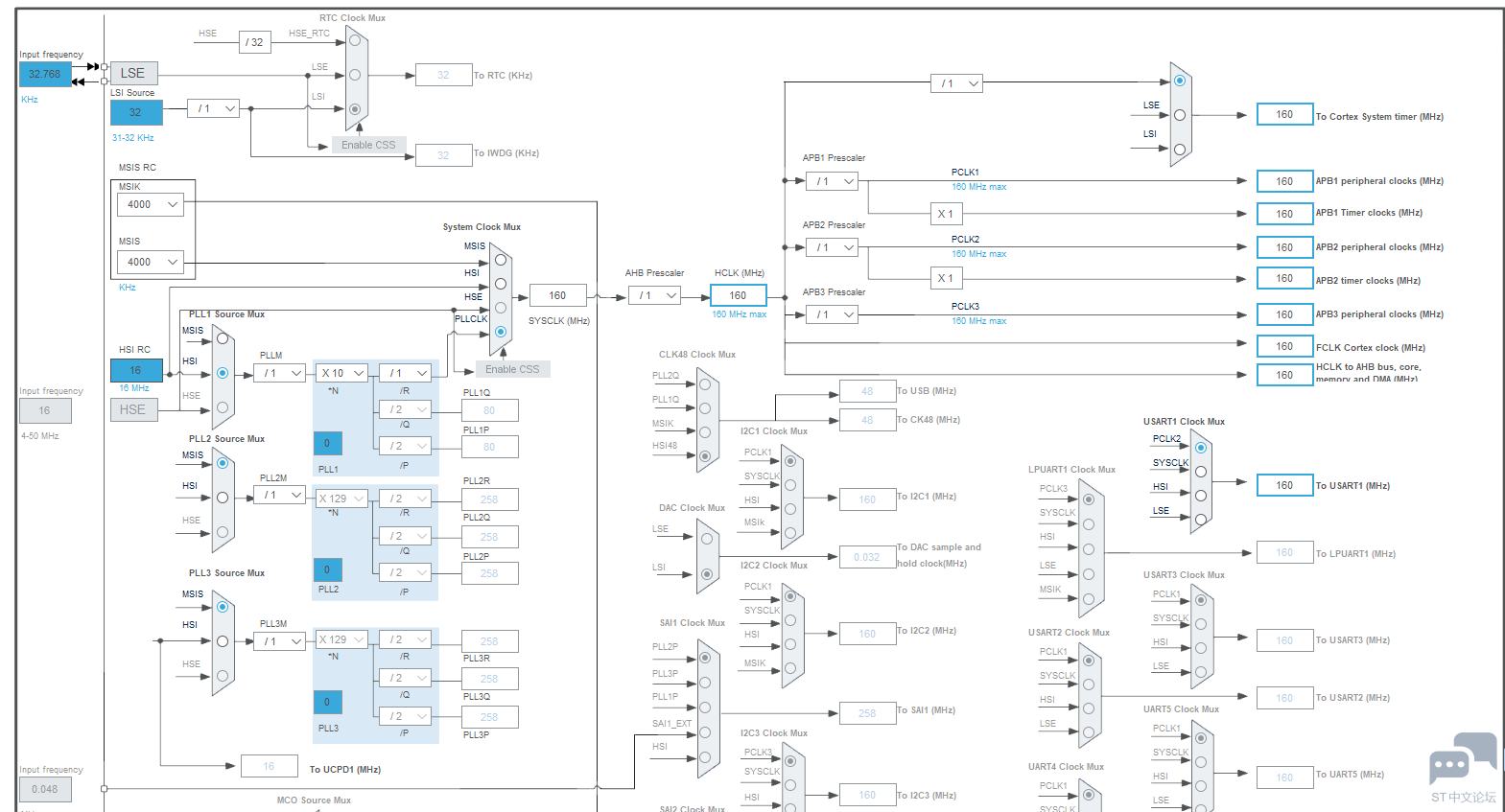Open PLL1 multiplier X 10 dropdown
Image resolution: width=1505 pixels, height=812 pixels.
tap(342, 373)
